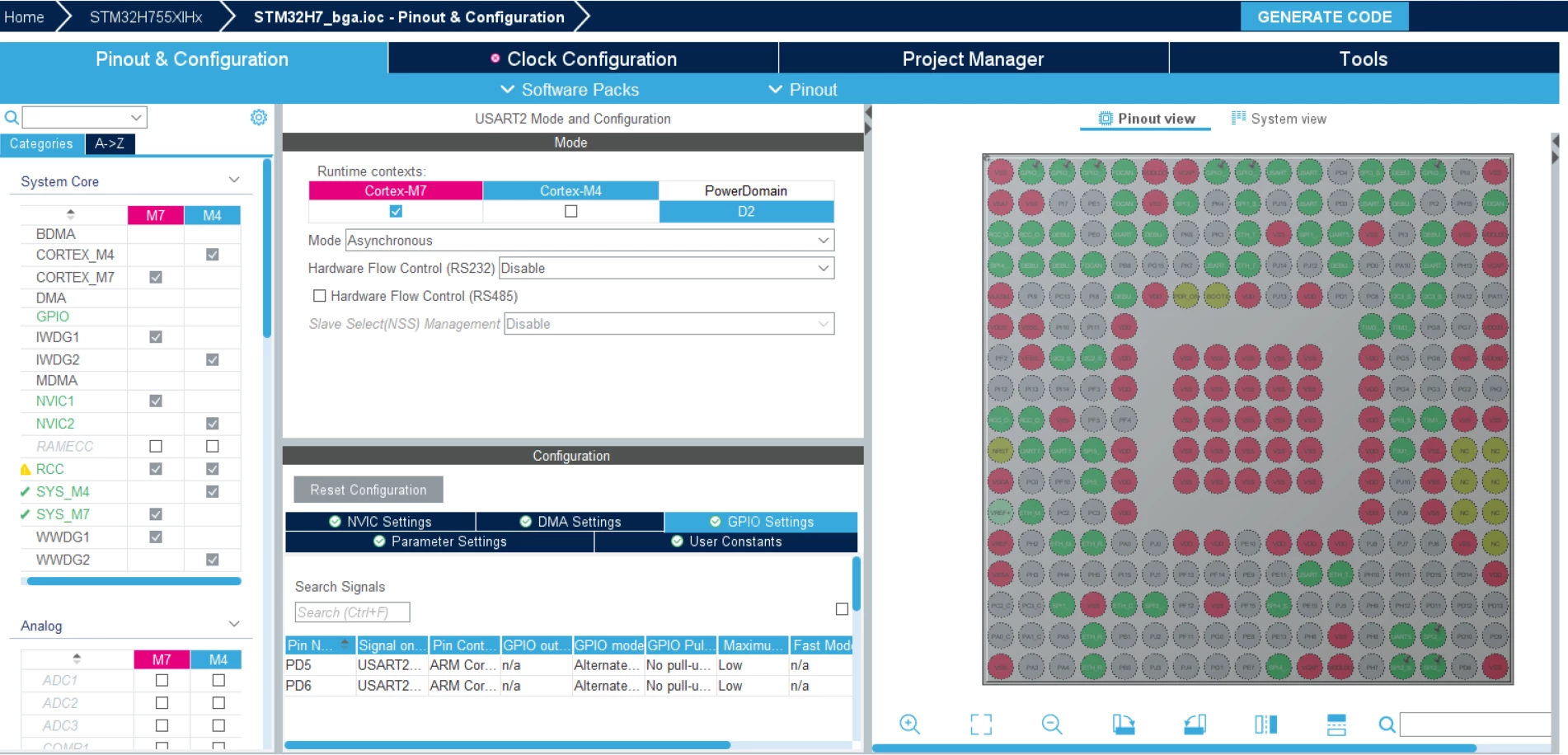Rotate the chip counter-clockwise

(1195, 725)
